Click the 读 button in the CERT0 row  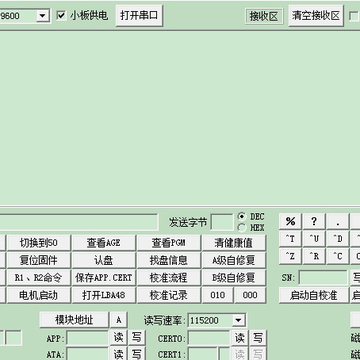(x=240, y=338)
